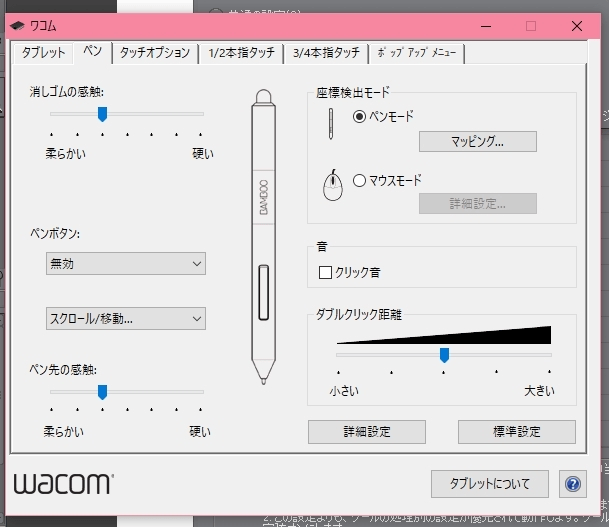The image size is (609, 527).
Task: Click the side switch on the pen illustration
Action: 264,293
